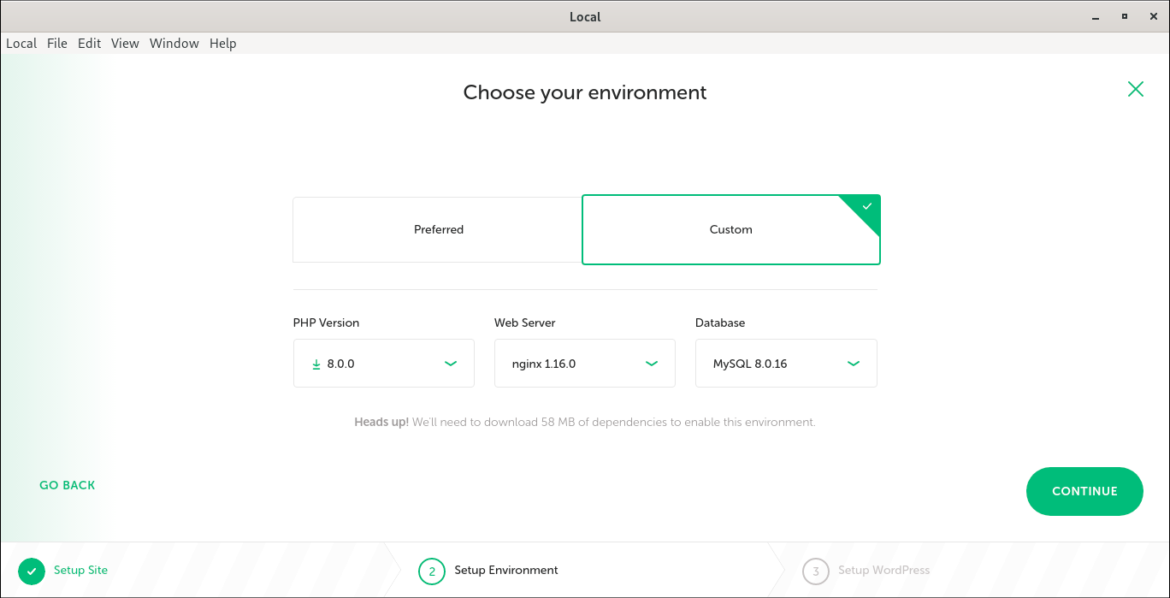
Task: Go to the Setup Site step label
Action: (x=81, y=570)
